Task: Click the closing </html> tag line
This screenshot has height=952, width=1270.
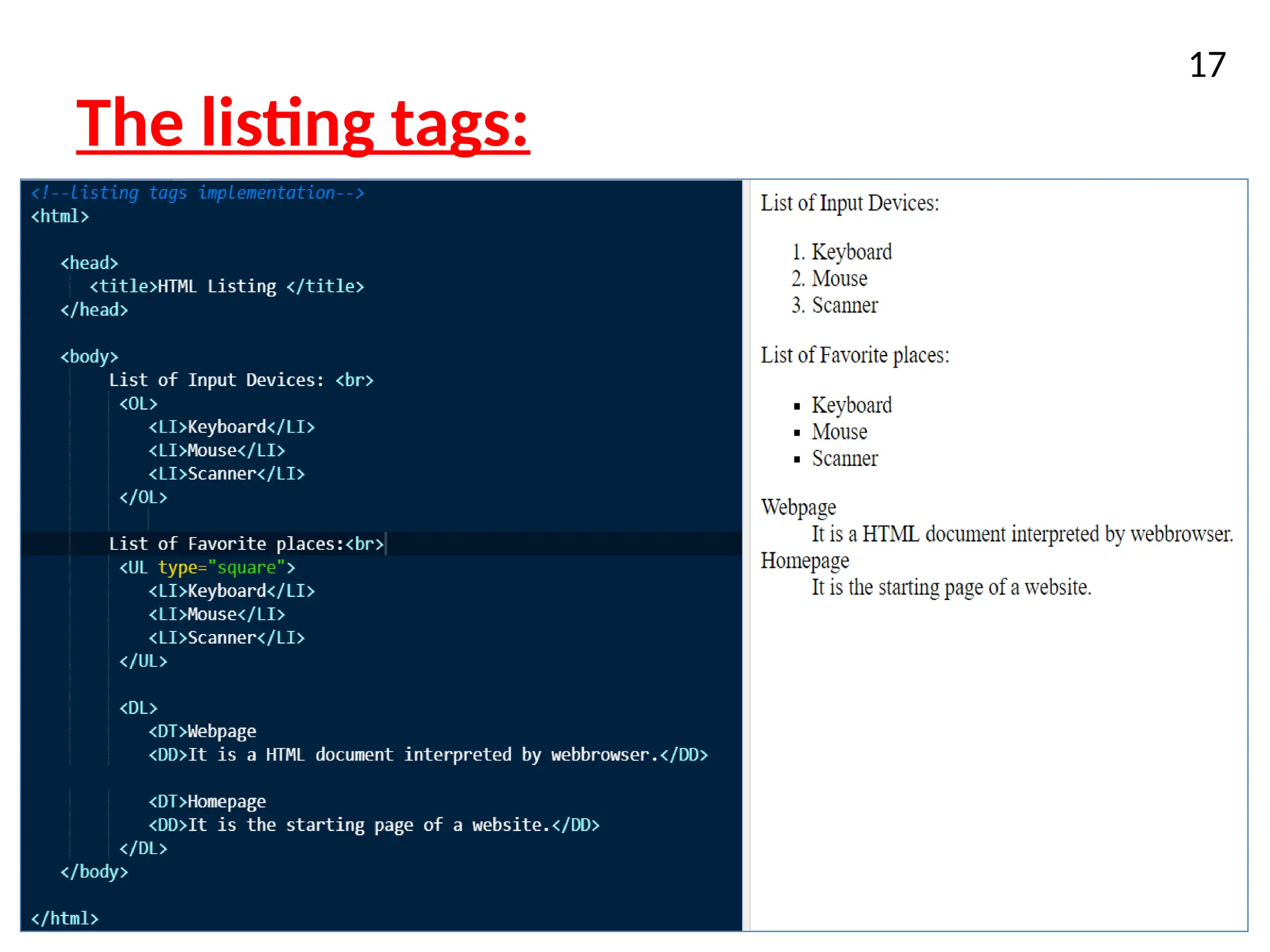Action: pyautogui.click(x=64, y=919)
